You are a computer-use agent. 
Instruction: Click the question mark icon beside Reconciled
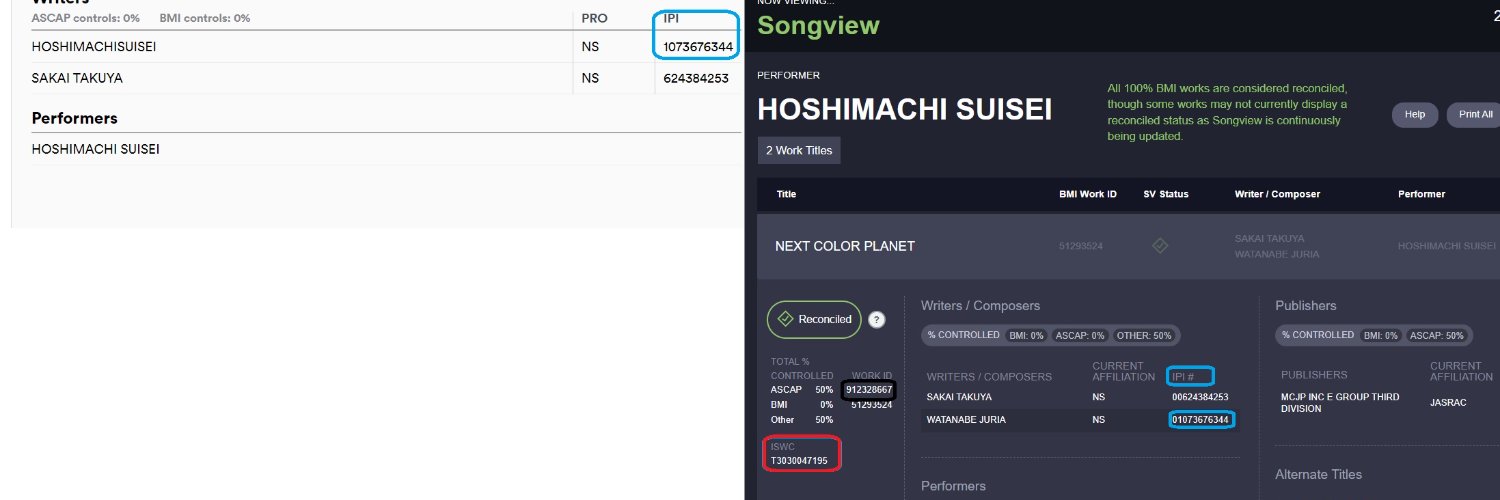point(877,320)
